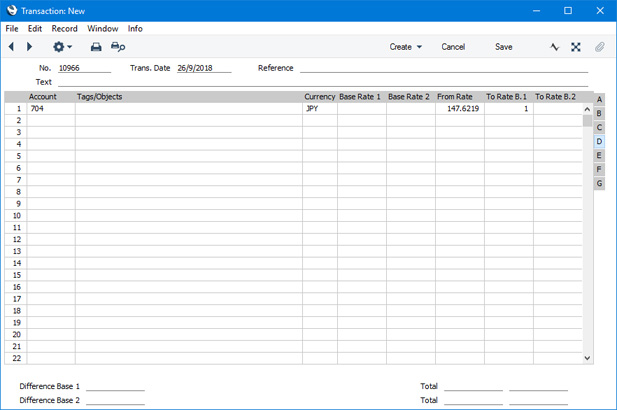Click the print preview icon
Image resolution: width=617 pixels, height=410 pixels.
coord(118,47)
